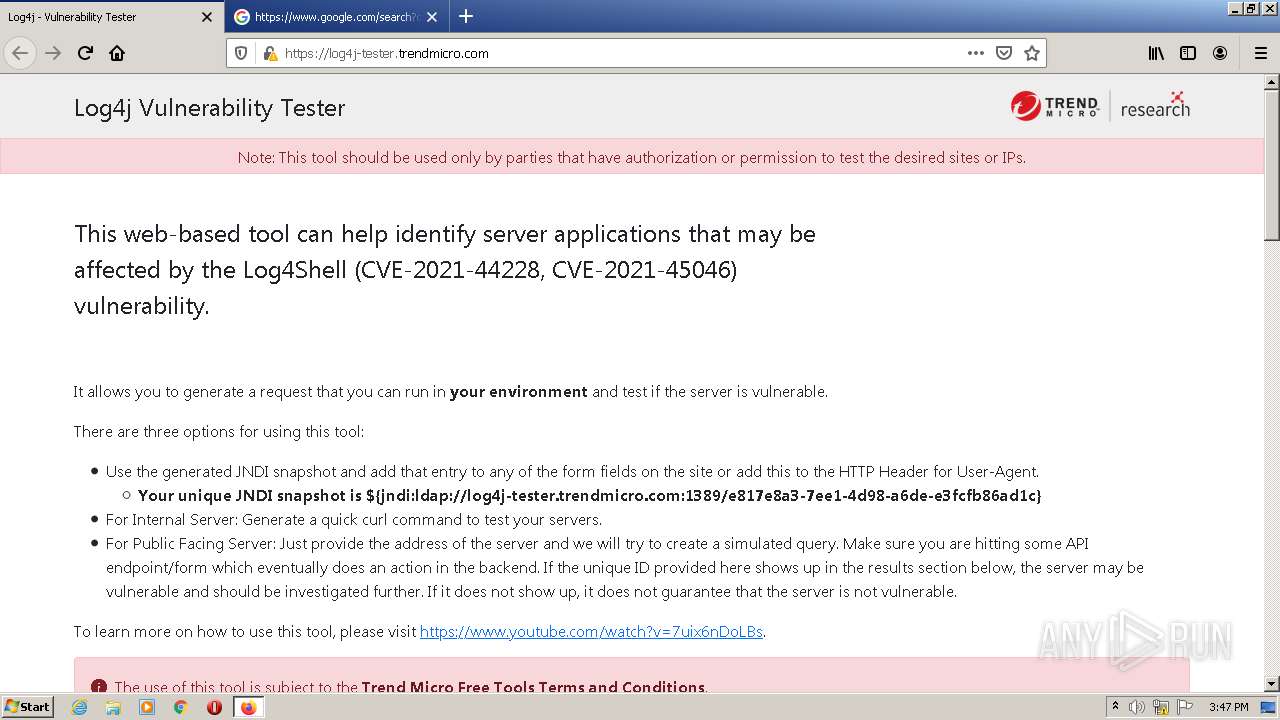
Task: Click the authorization note banner text
Action: (631, 157)
